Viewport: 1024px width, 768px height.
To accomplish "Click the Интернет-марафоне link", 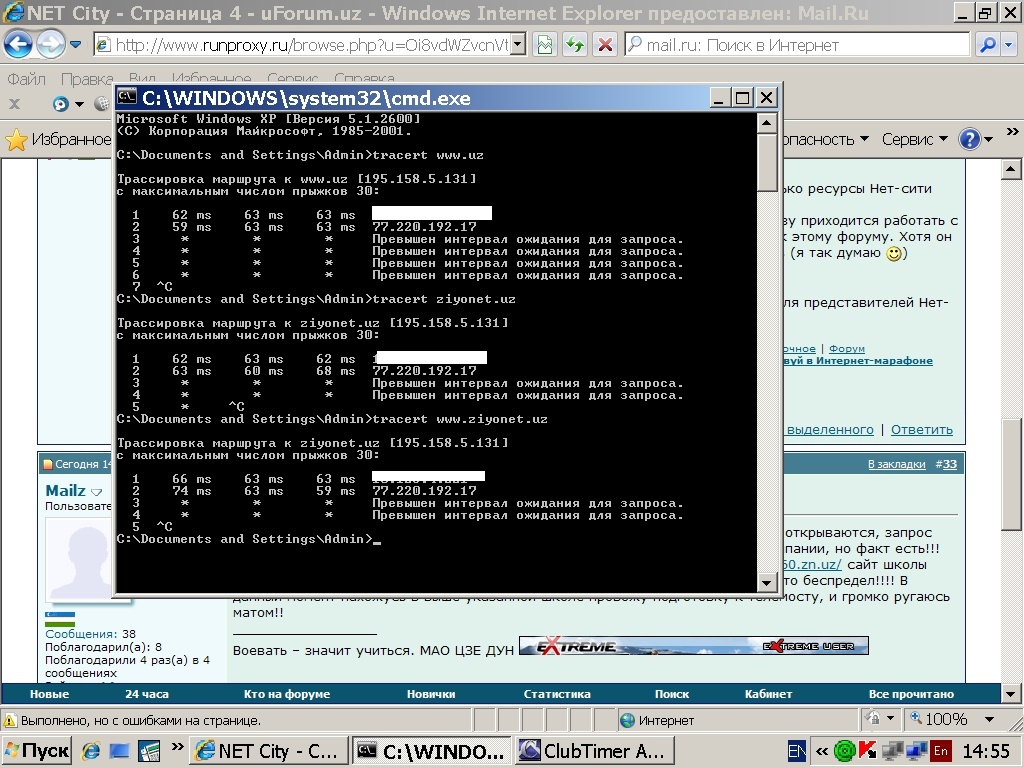I will 874,360.
